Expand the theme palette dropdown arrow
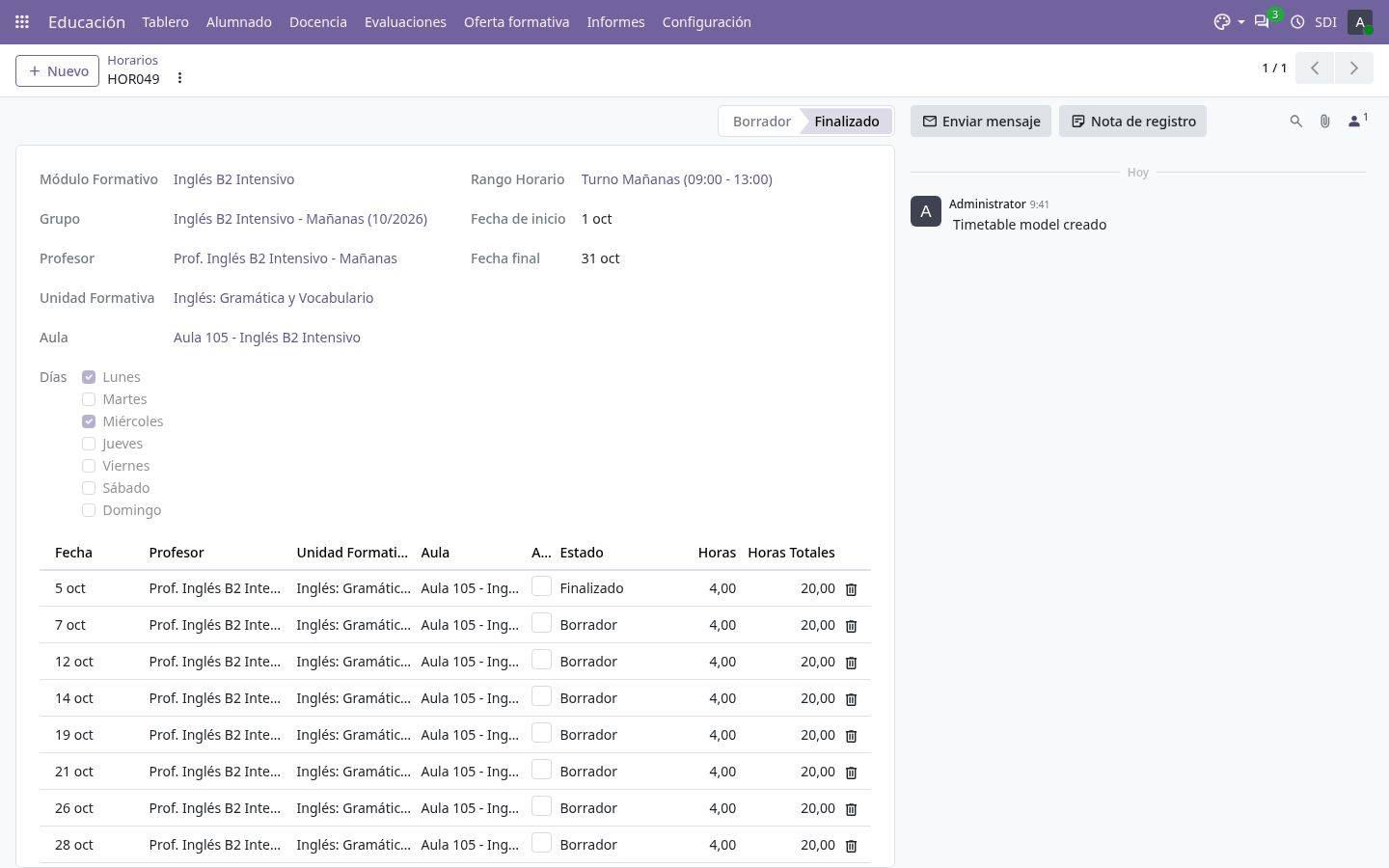 [x=1240, y=22]
